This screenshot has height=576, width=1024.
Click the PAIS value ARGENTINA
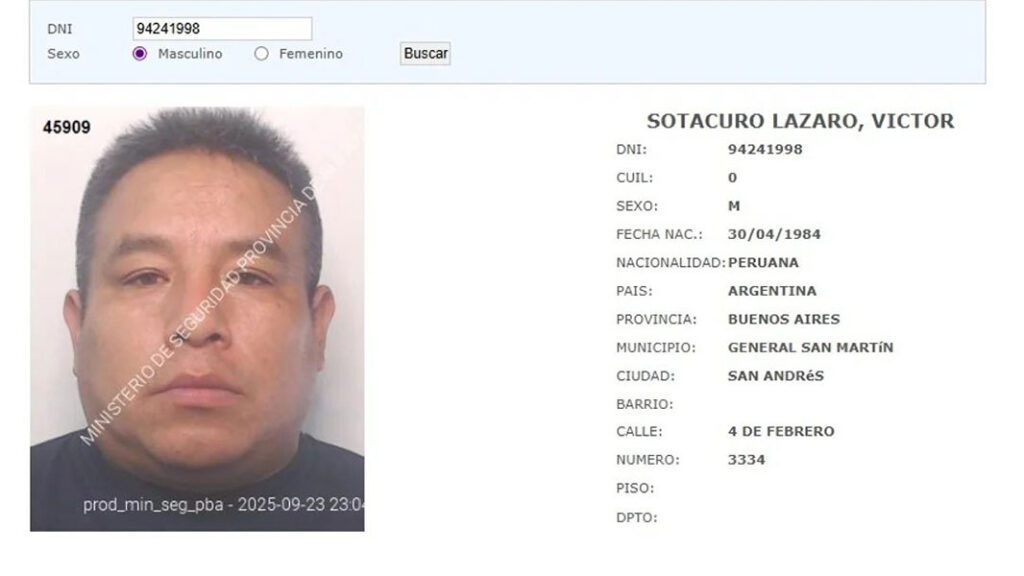pyautogui.click(x=772, y=291)
